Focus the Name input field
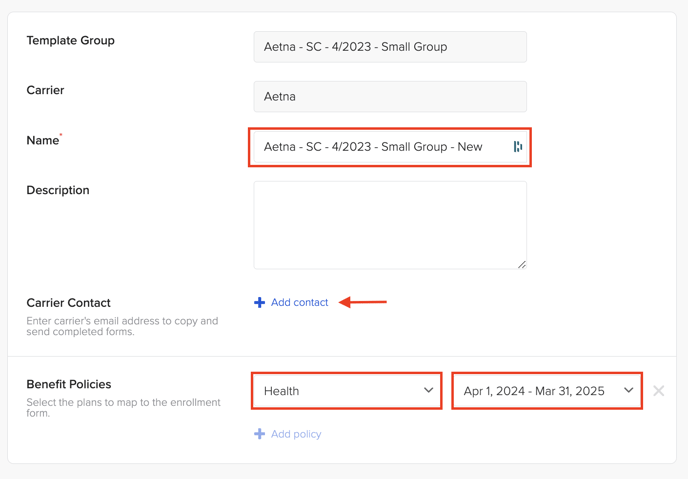Image resolution: width=688 pixels, height=479 pixels. [x=390, y=147]
